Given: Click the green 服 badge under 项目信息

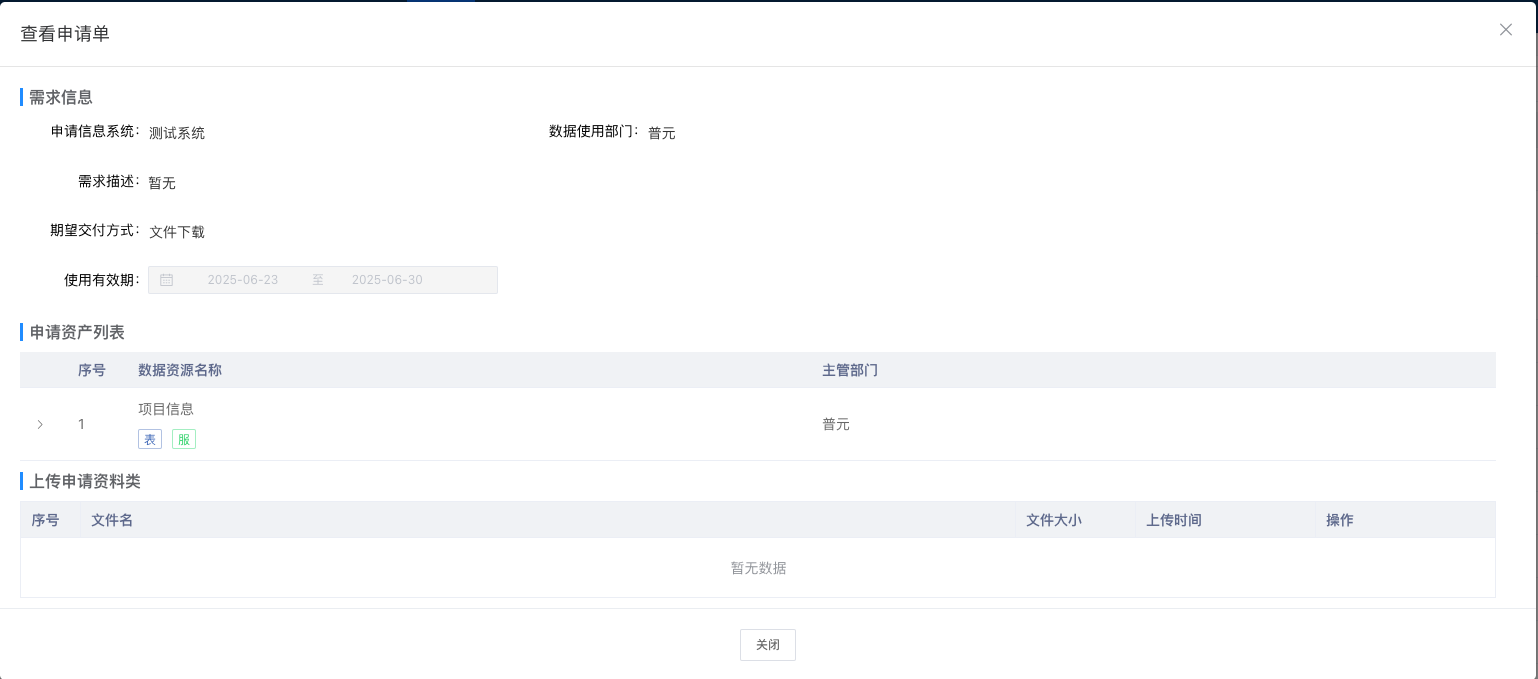Looking at the screenshot, I should [x=183, y=438].
